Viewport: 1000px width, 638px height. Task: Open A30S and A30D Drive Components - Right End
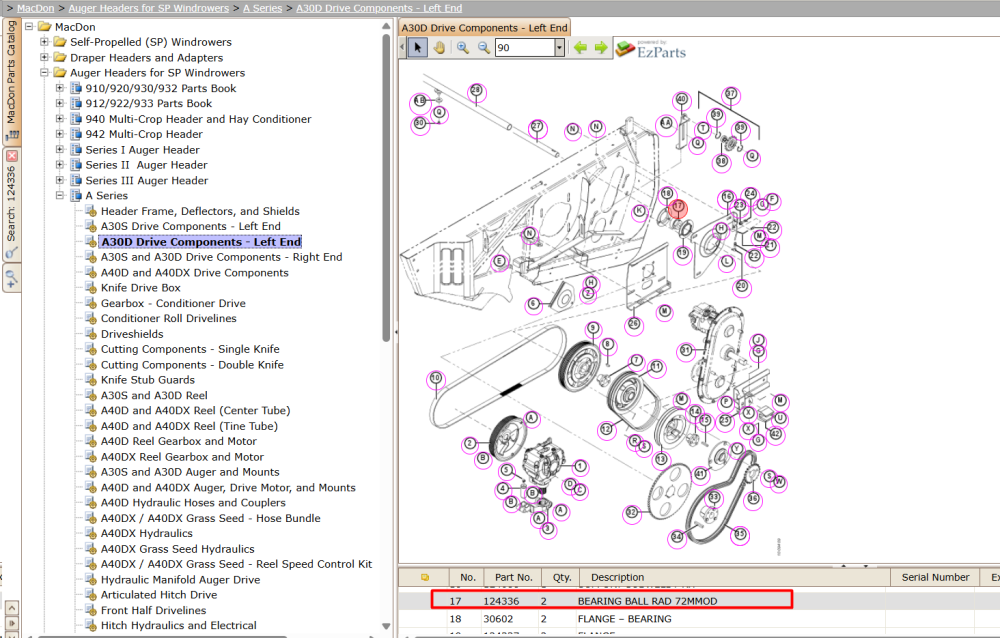(221, 257)
